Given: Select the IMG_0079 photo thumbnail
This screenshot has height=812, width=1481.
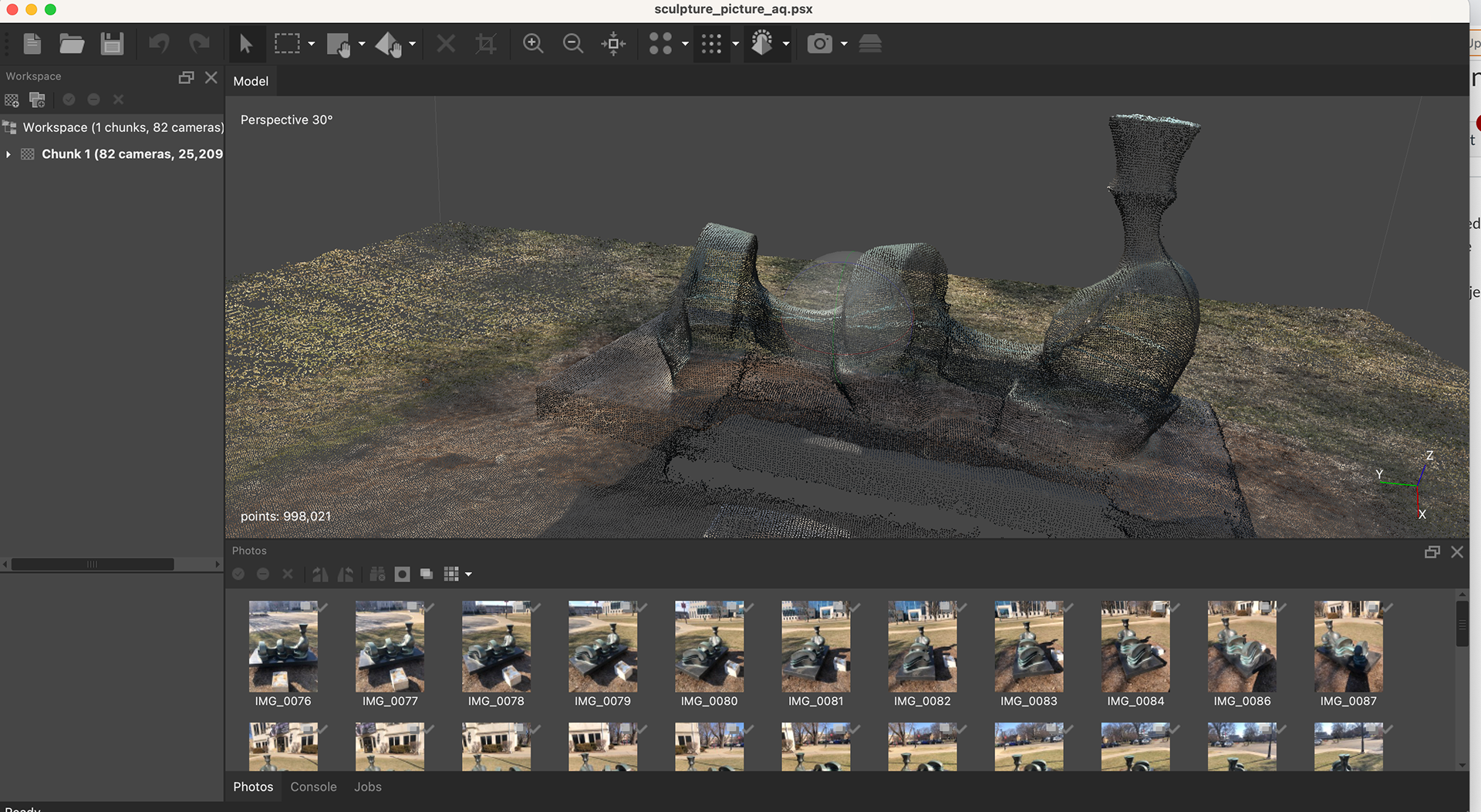Looking at the screenshot, I should point(602,646).
